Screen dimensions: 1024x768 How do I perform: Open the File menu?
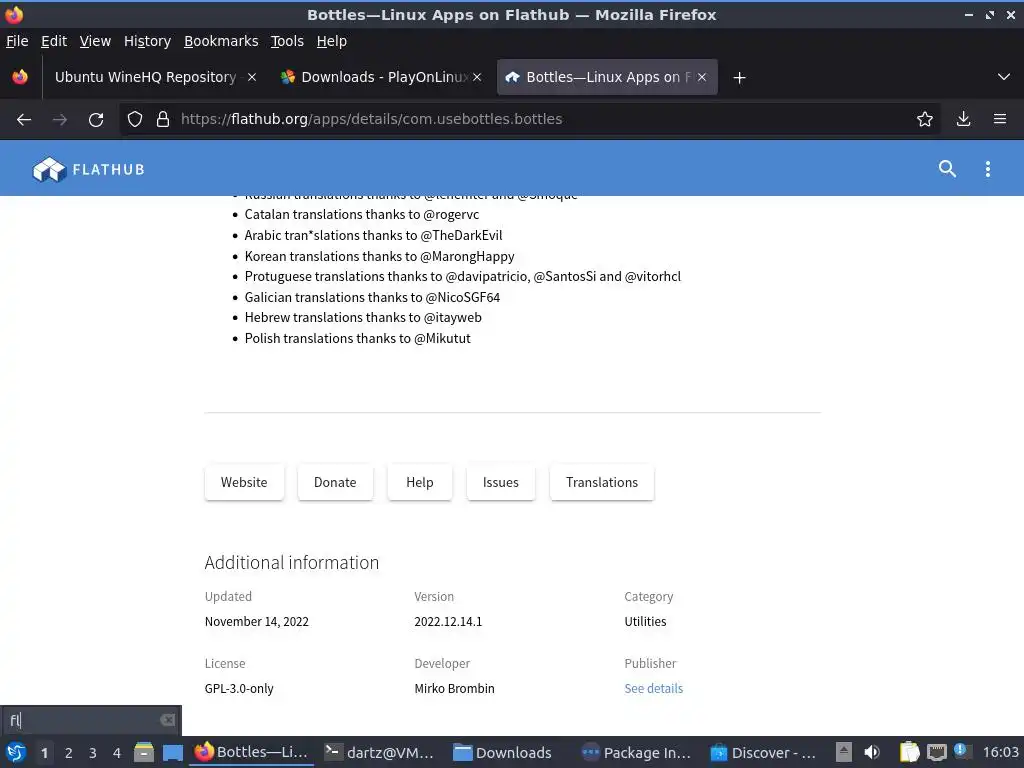tap(17, 41)
